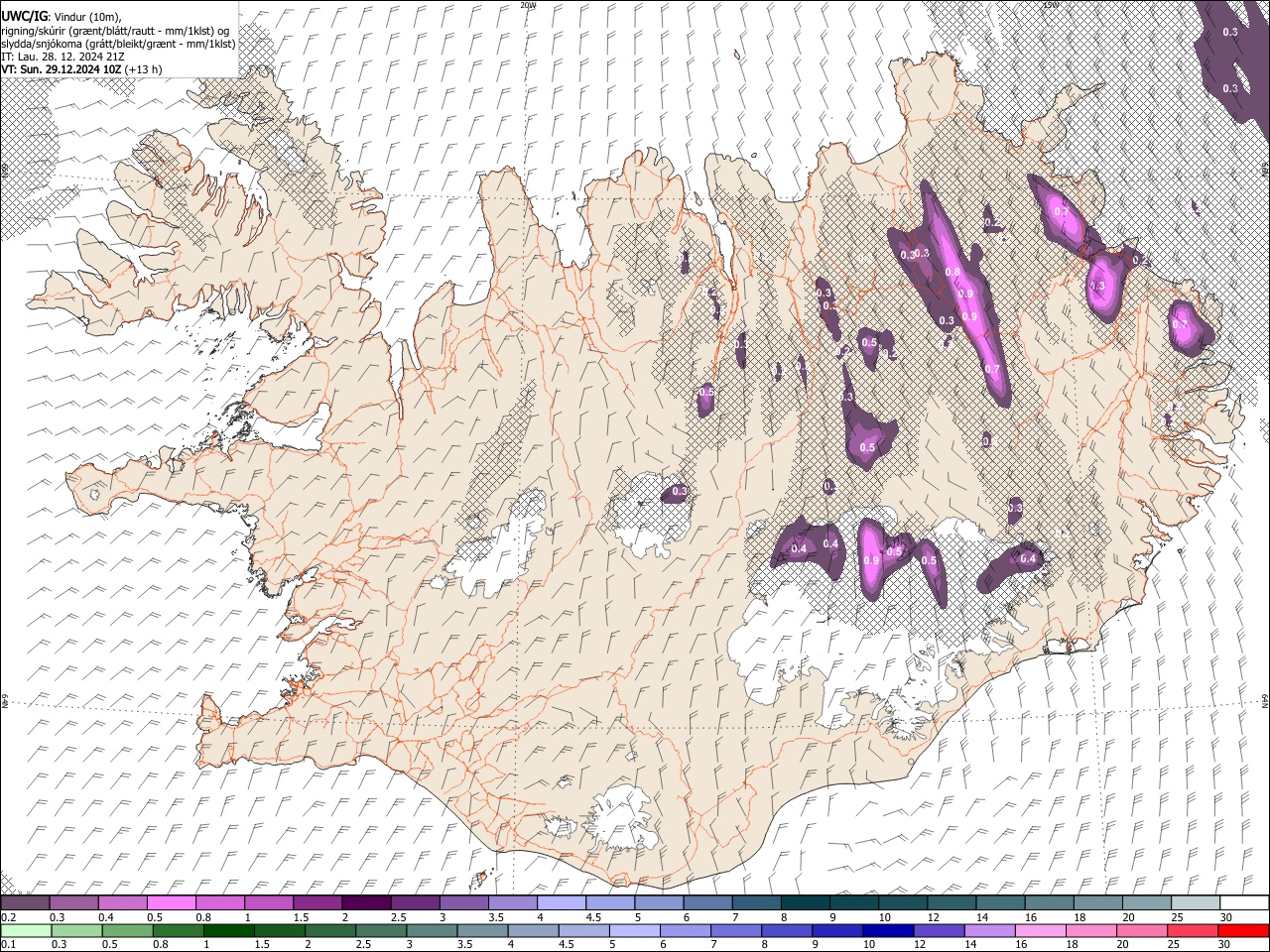Click the '0.2' label on the snow scale

(x=7, y=916)
